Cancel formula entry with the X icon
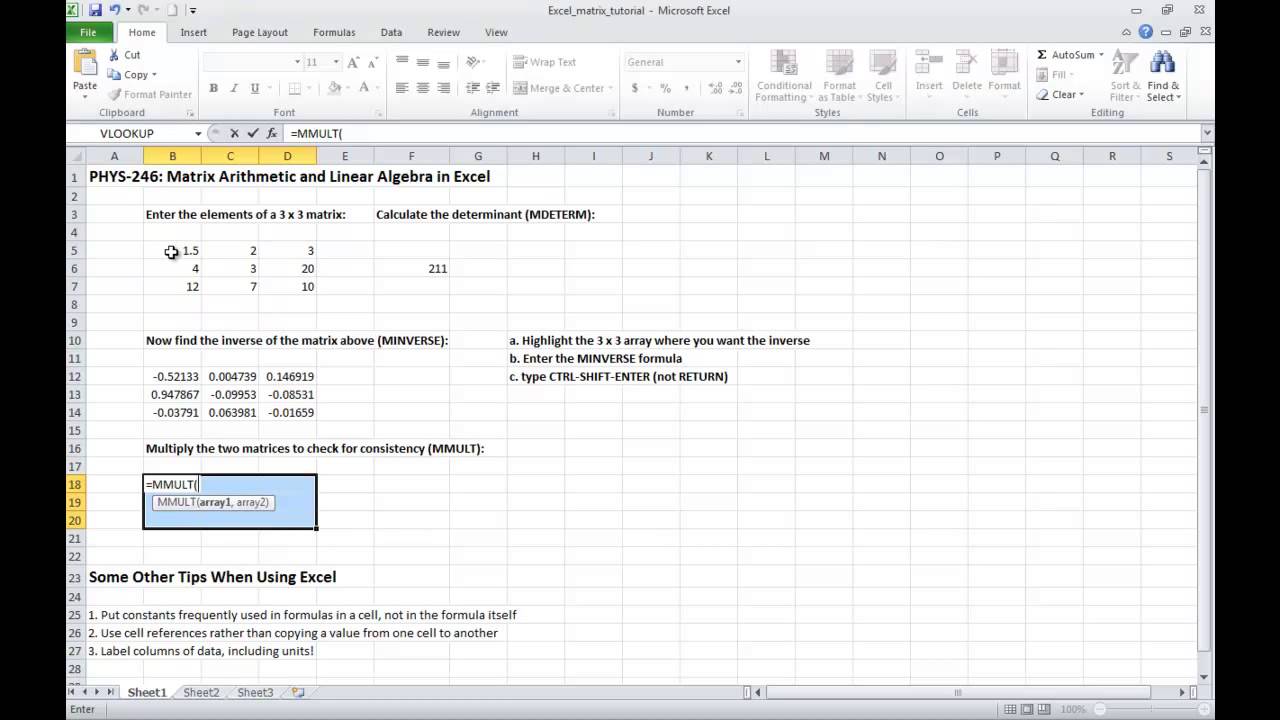 coord(234,133)
